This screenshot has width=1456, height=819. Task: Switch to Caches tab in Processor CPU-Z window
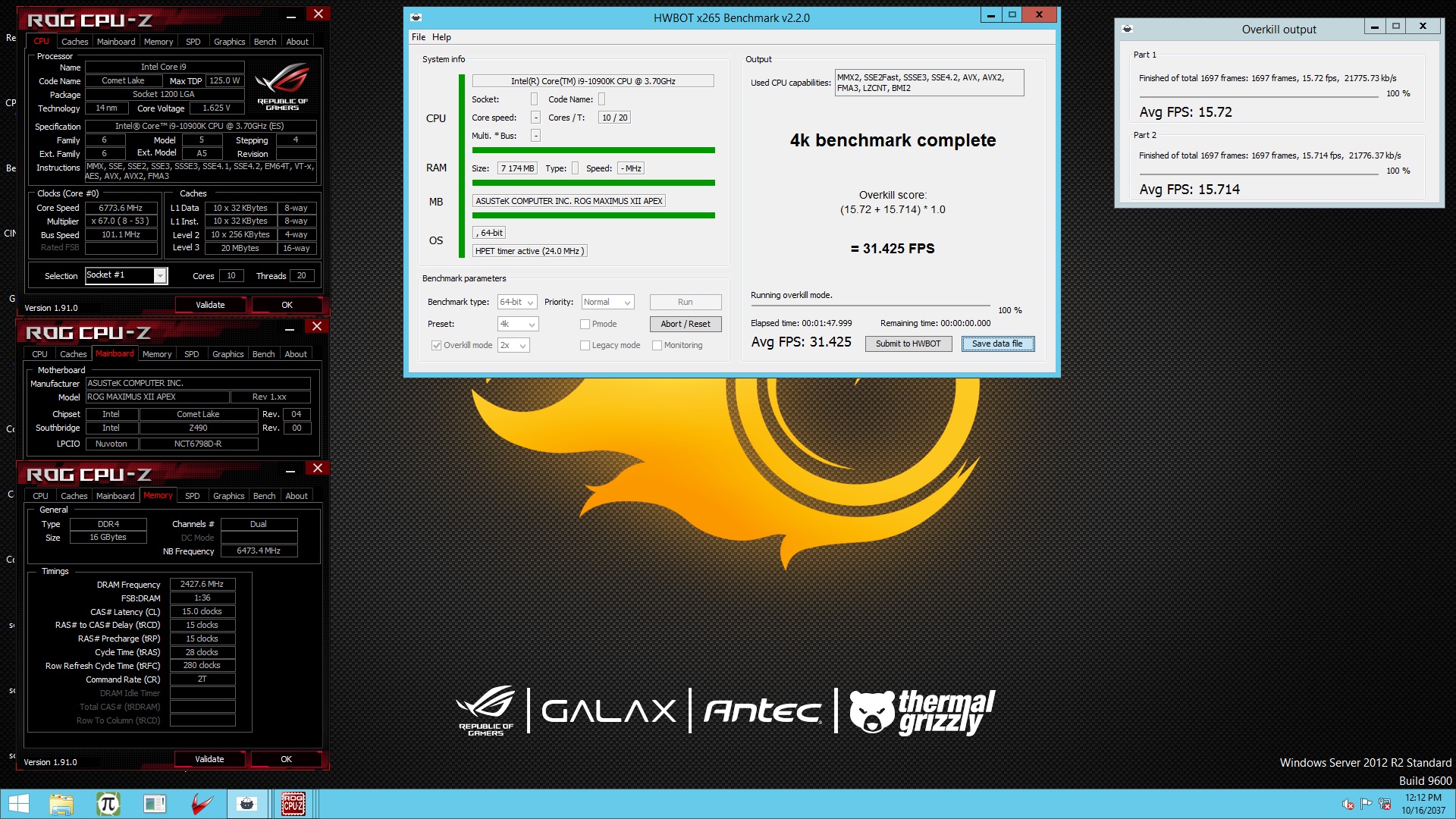pyautogui.click(x=74, y=42)
